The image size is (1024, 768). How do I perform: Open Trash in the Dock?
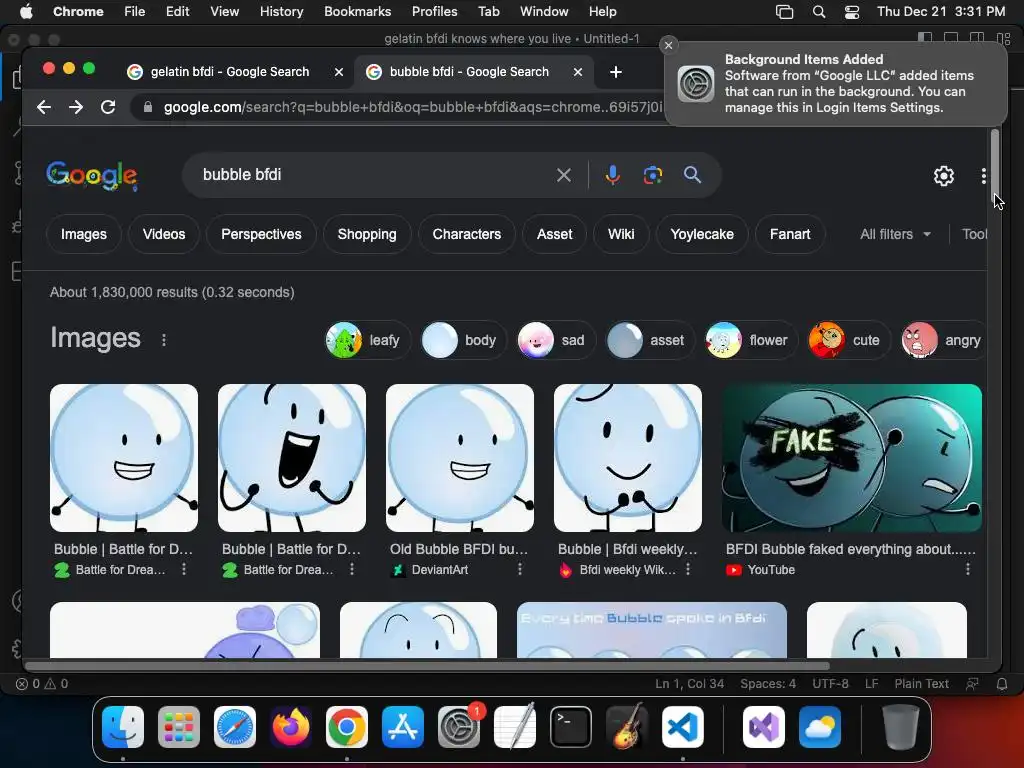click(x=901, y=727)
